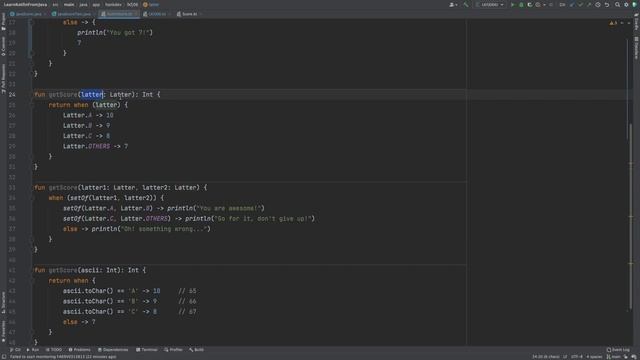Click the 'main' breadcrumb item

coord(69,4)
